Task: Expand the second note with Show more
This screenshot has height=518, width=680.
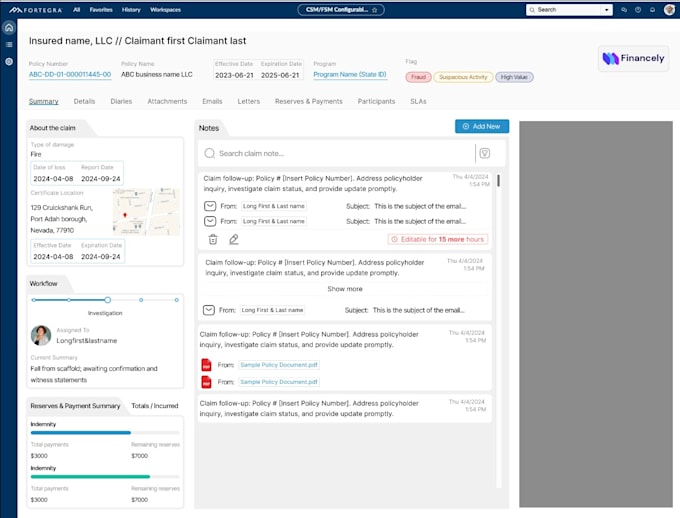Action: click(345, 289)
